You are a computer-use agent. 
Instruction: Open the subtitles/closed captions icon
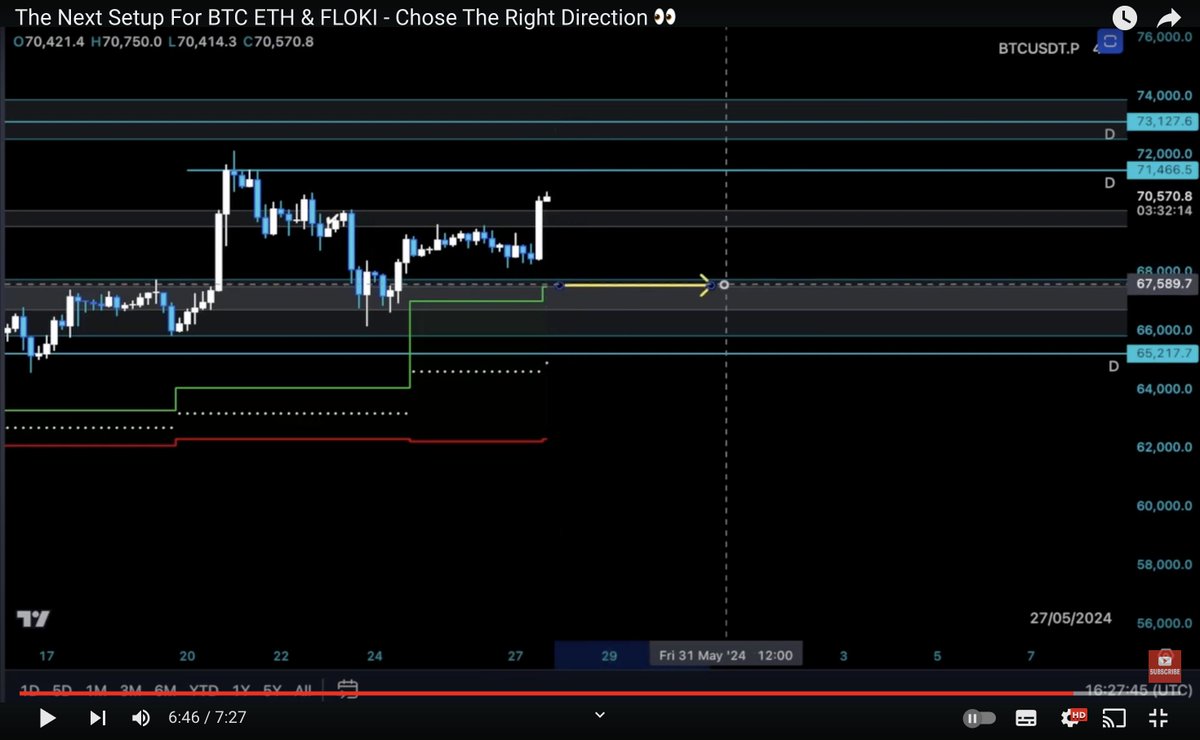point(1026,717)
